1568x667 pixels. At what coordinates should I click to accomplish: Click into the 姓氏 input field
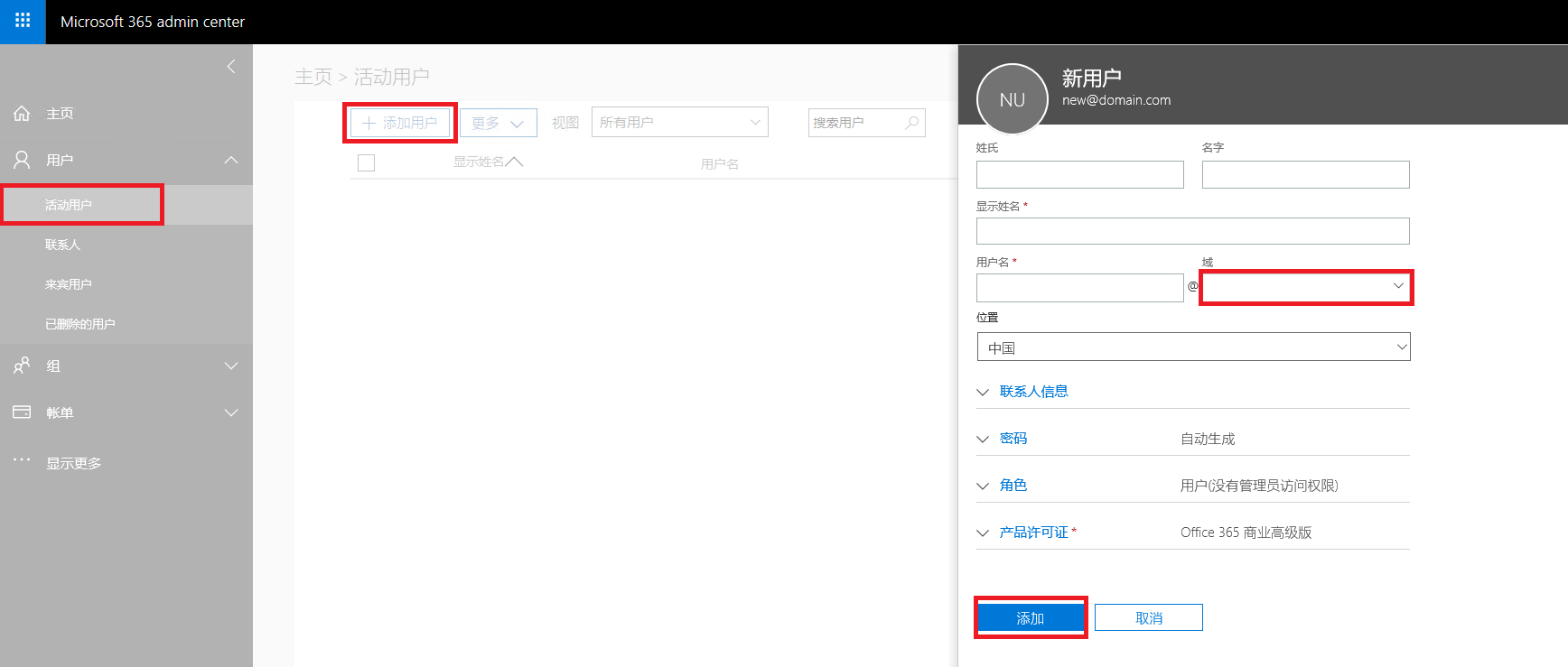pyautogui.click(x=1080, y=174)
